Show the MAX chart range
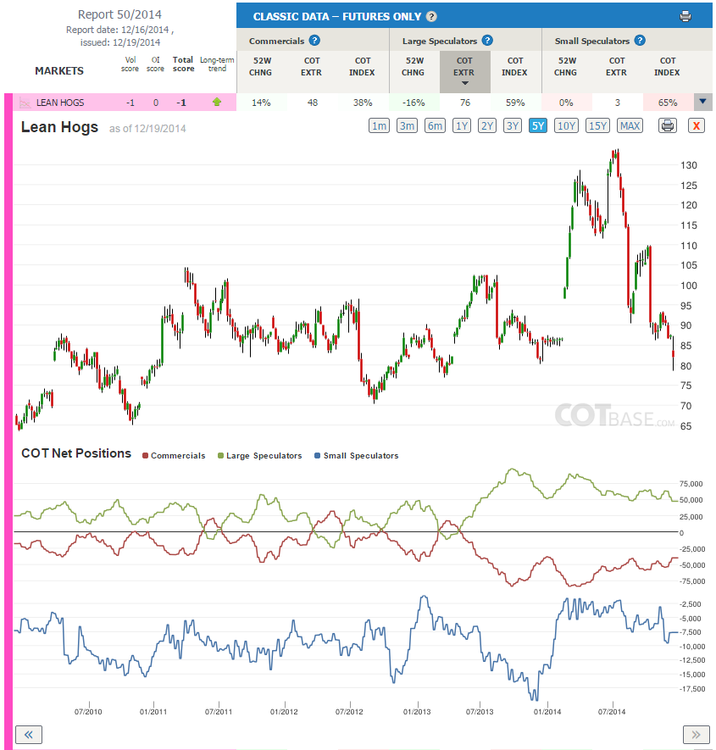The width and height of the screenshot is (716, 750). tap(630, 126)
